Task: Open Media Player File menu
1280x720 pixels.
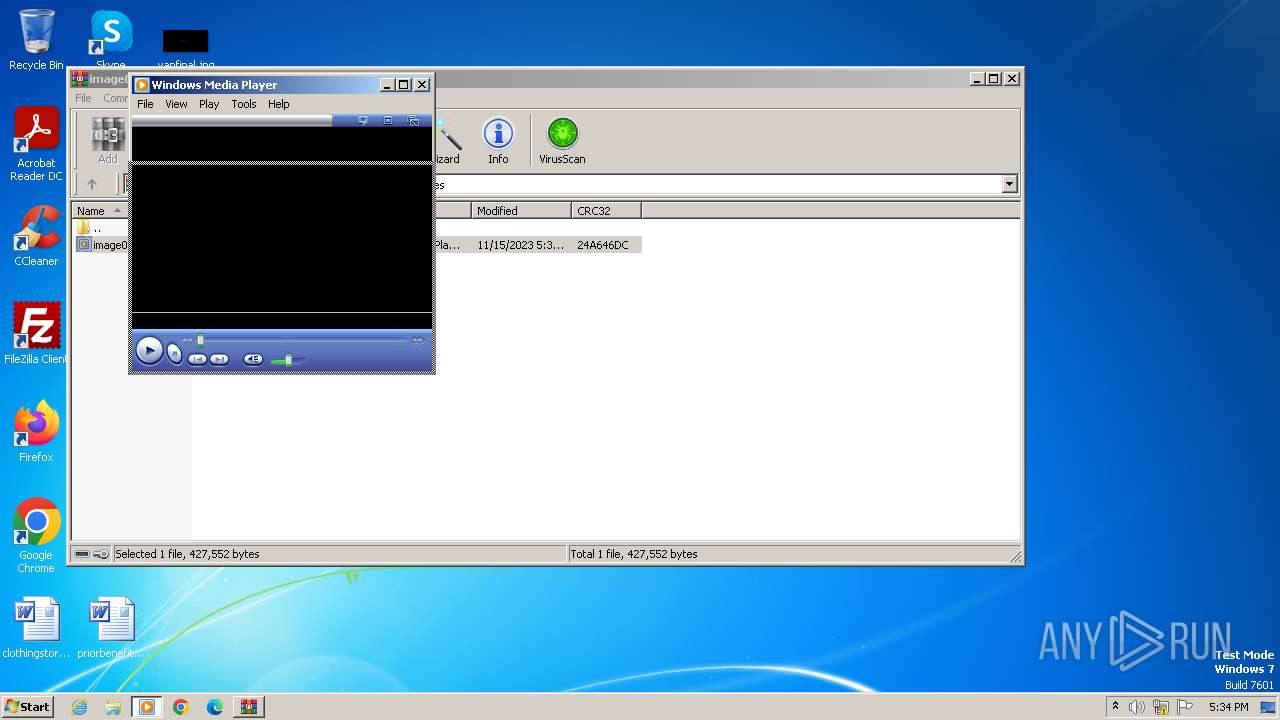Action: pyautogui.click(x=145, y=104)
